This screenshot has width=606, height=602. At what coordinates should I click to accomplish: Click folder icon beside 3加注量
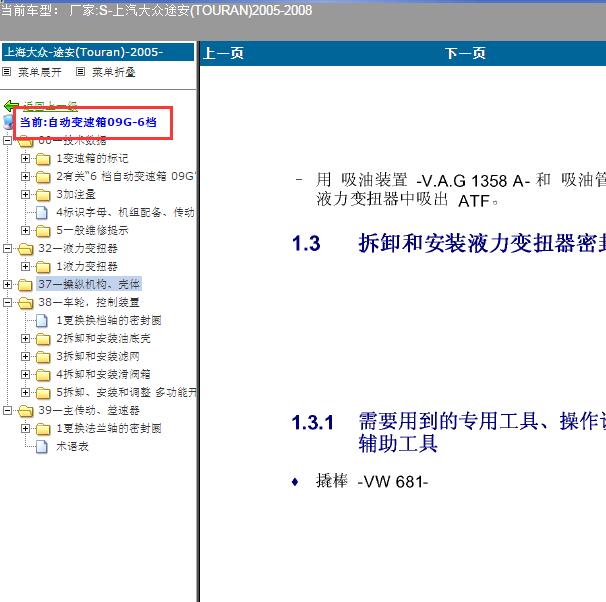(43, 195)
